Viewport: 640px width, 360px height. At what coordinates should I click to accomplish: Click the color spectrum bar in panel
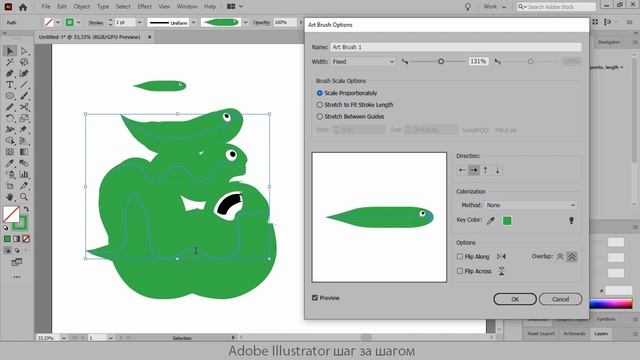pyautogui.click(x=611, y=304)
